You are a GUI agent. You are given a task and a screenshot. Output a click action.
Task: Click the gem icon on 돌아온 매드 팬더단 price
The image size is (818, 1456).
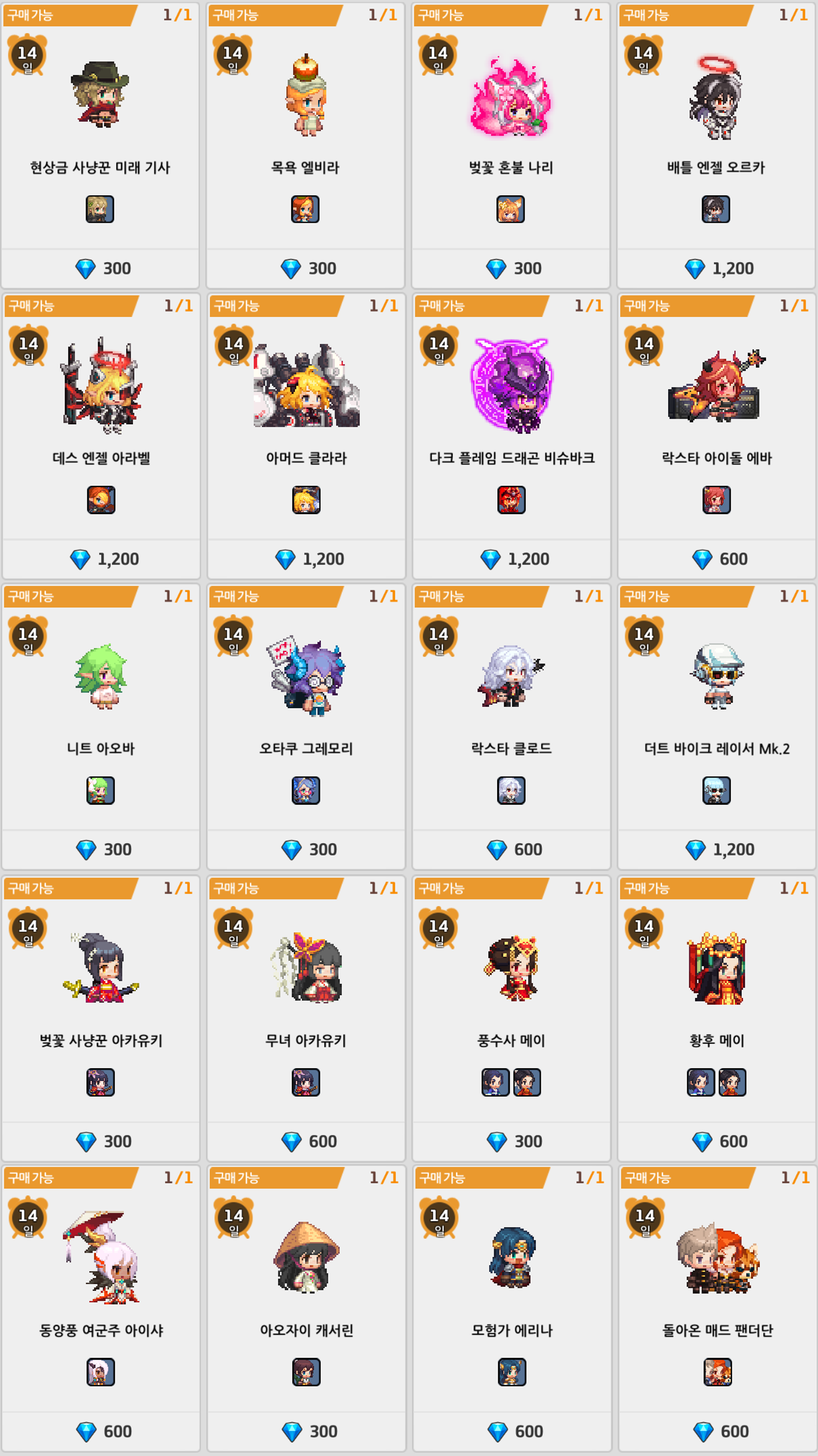coord(703,1432)
